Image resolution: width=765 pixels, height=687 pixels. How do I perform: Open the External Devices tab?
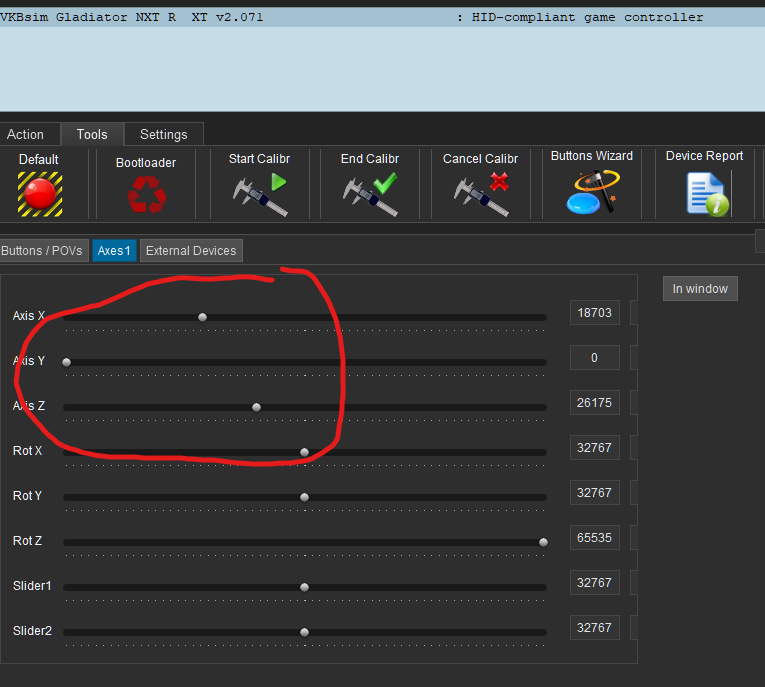(191, 251)
